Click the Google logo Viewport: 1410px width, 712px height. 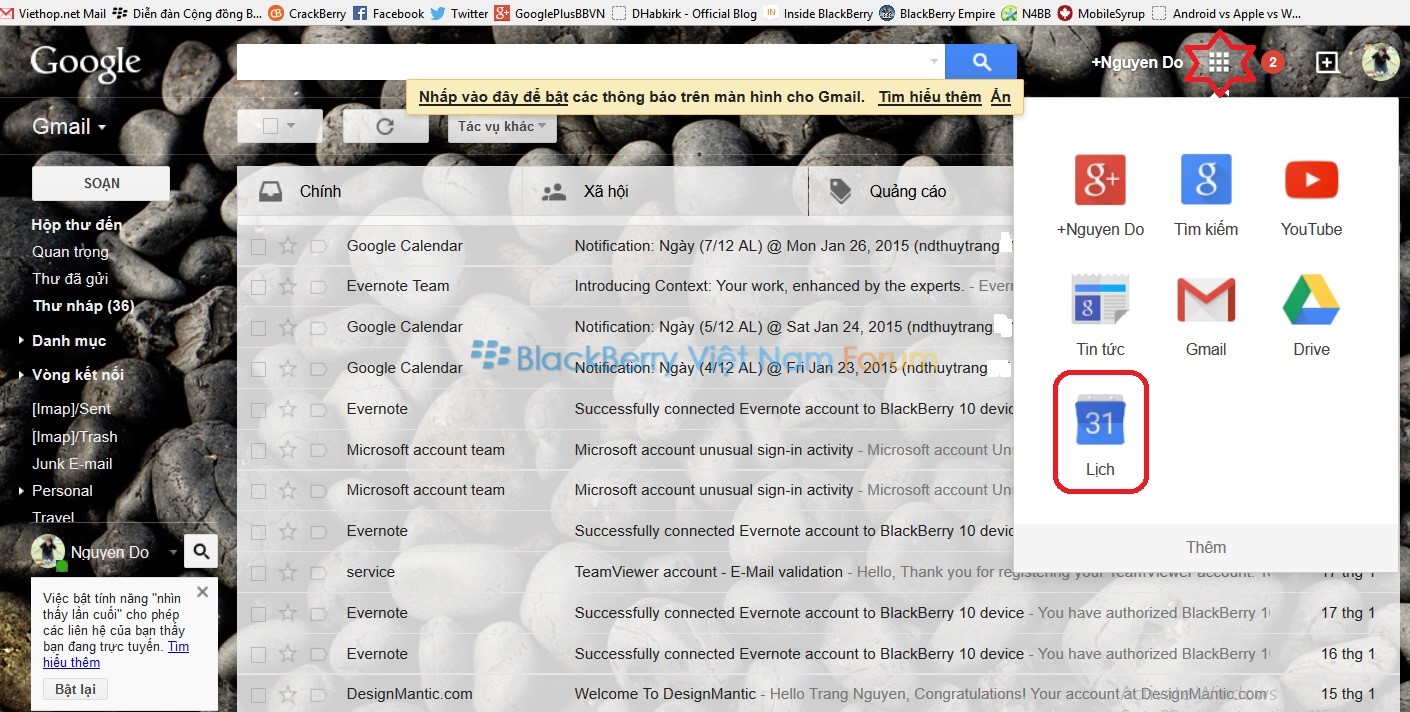(x=86, y=63)
